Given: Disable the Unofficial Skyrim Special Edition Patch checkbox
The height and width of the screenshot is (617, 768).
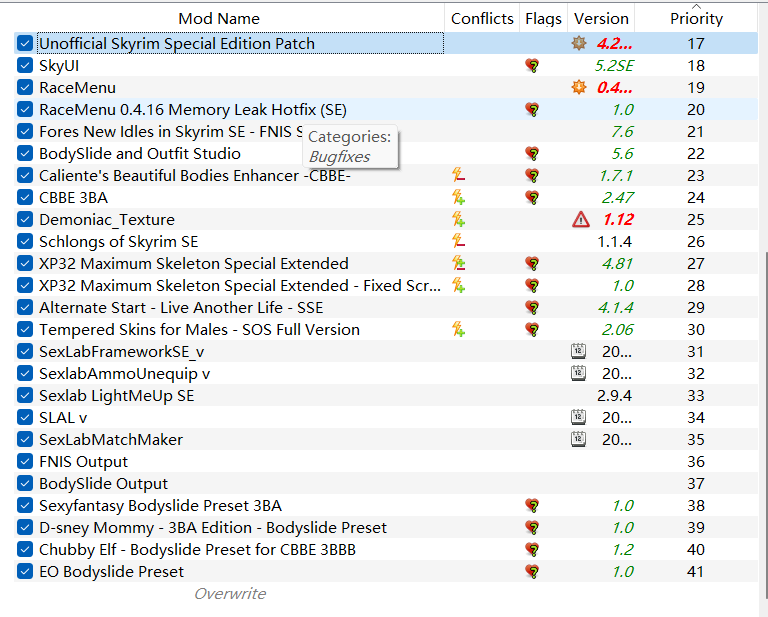Looking at the screenshot, I should tap(24, 43).
